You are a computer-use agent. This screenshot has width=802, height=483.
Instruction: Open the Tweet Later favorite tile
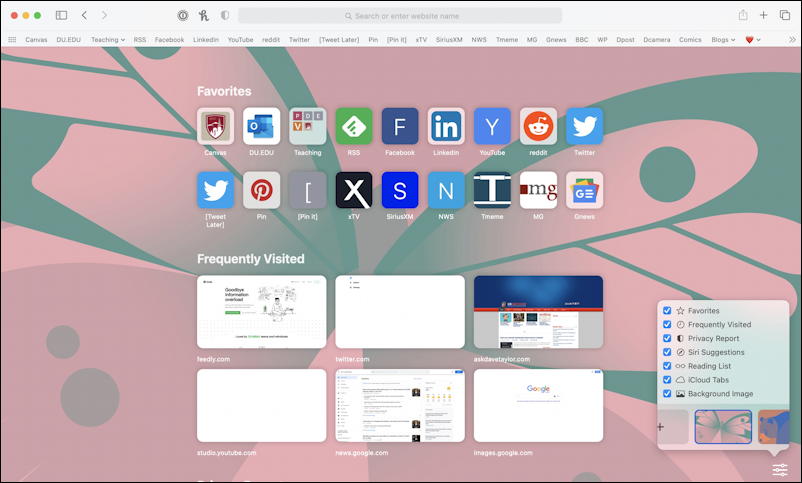tap(215, 190)
